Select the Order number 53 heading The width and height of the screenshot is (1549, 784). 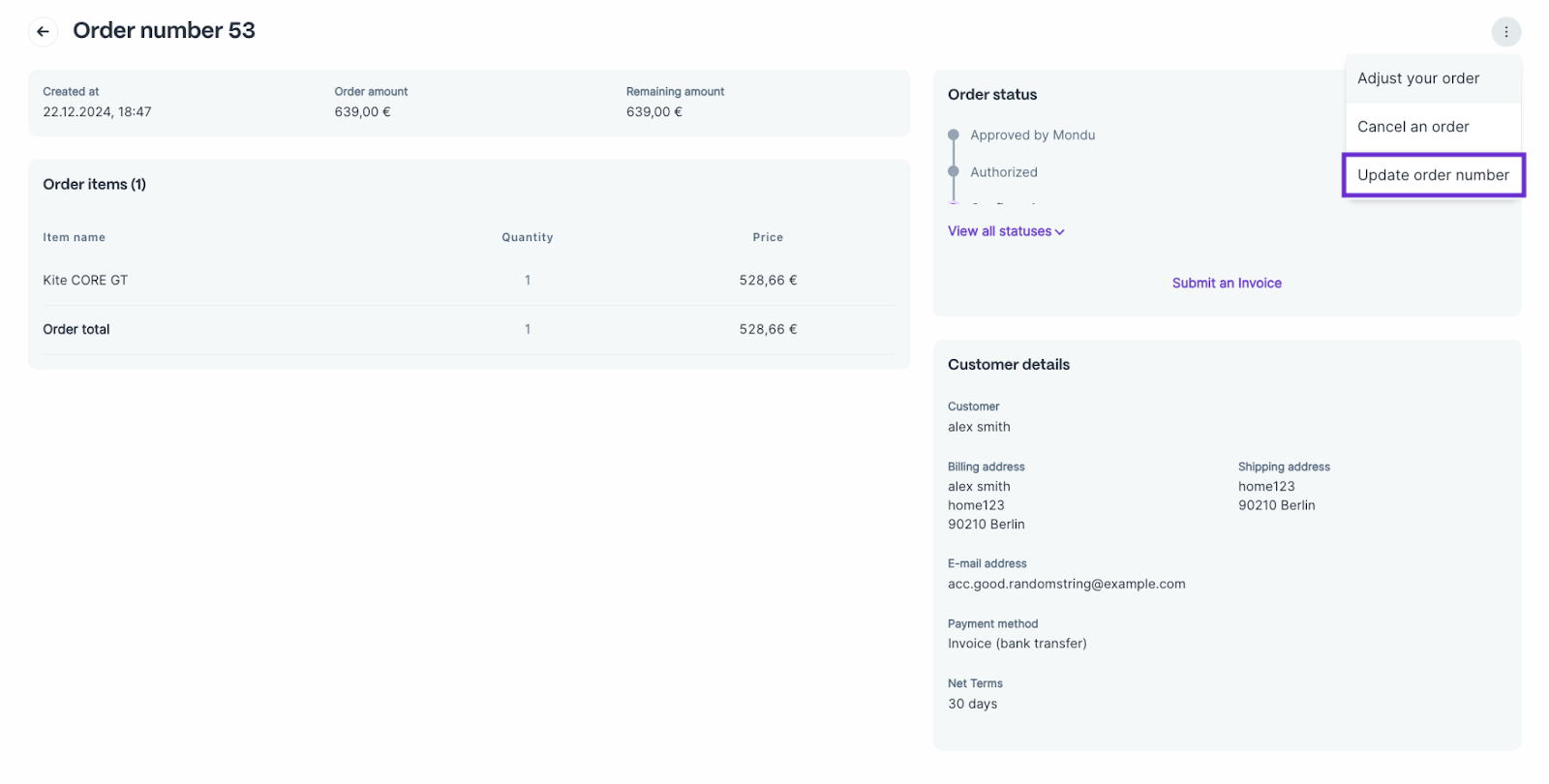point(164,31)
